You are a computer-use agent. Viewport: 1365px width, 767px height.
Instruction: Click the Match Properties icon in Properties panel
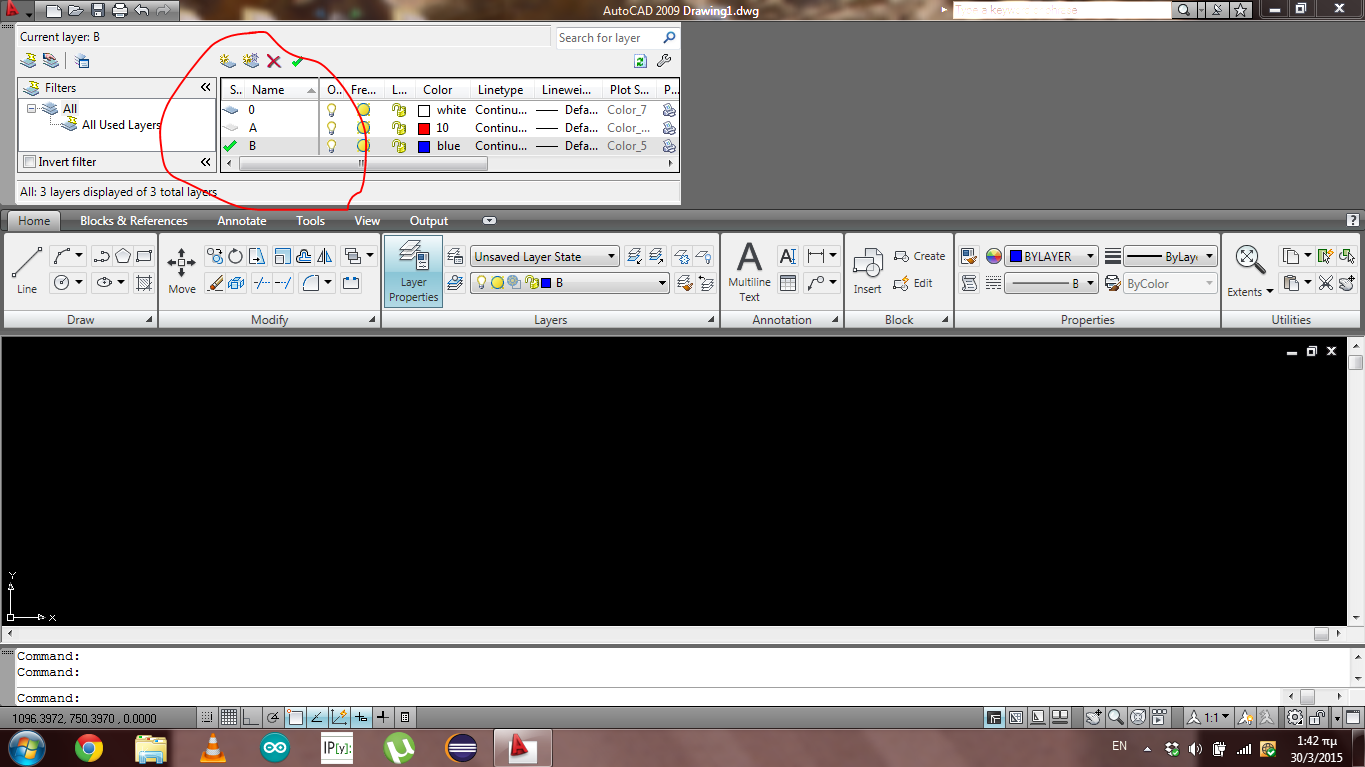[x=968, y=256]
